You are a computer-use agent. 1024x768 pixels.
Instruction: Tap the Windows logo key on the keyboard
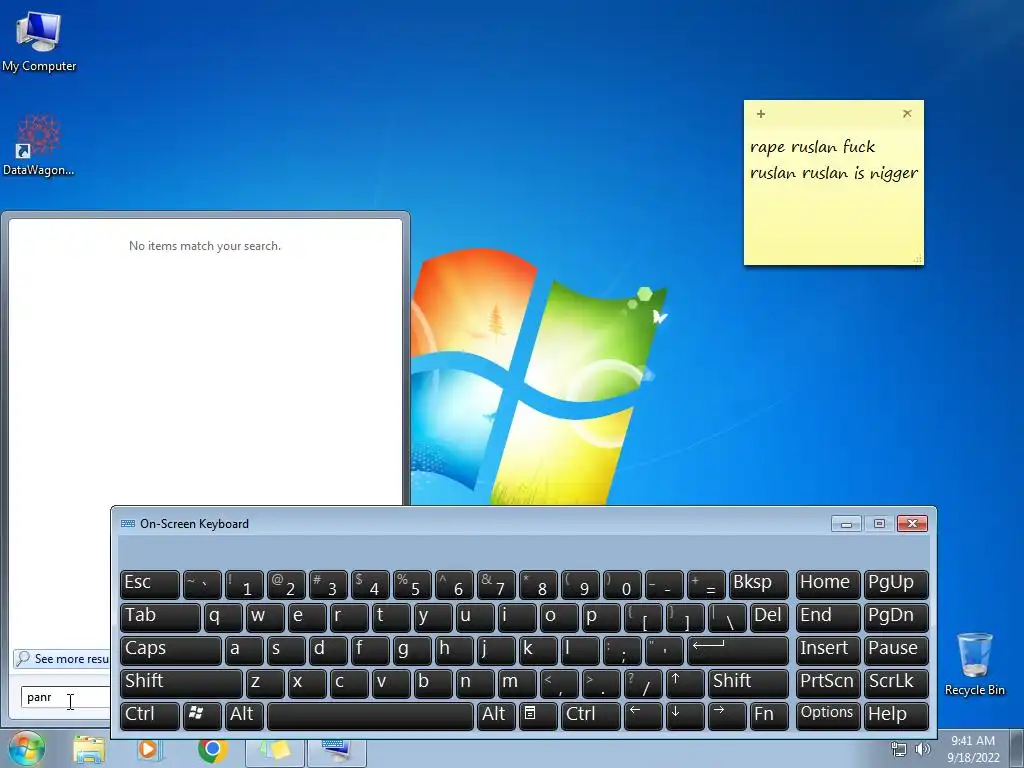tap(202, 715)
